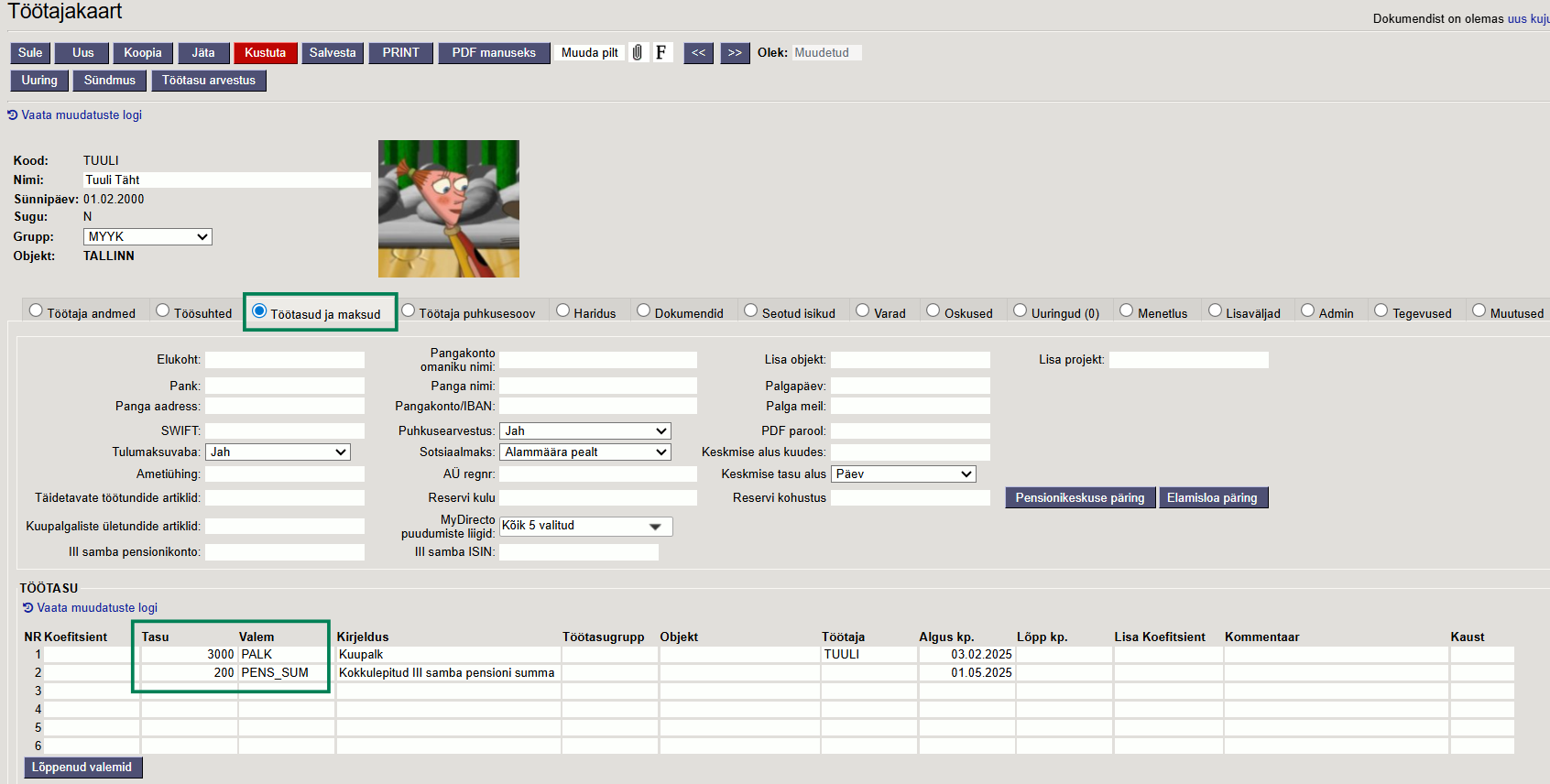Click the employee photo thumbnail
Image resolution: width=1550 pixels, height=784 pixels.
click(449, 209)
